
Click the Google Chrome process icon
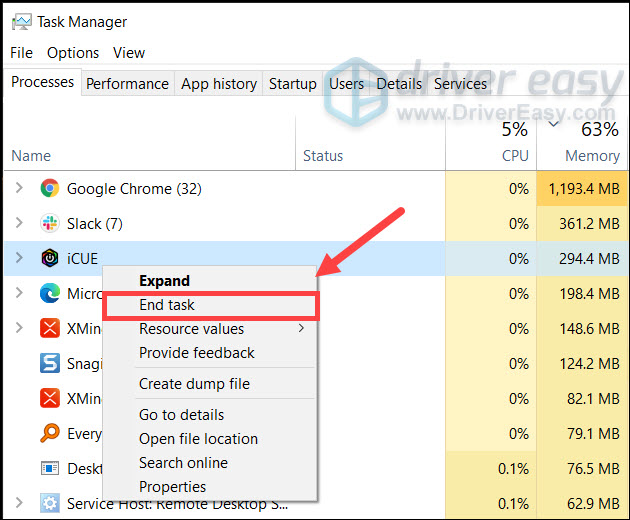[50, 188]
